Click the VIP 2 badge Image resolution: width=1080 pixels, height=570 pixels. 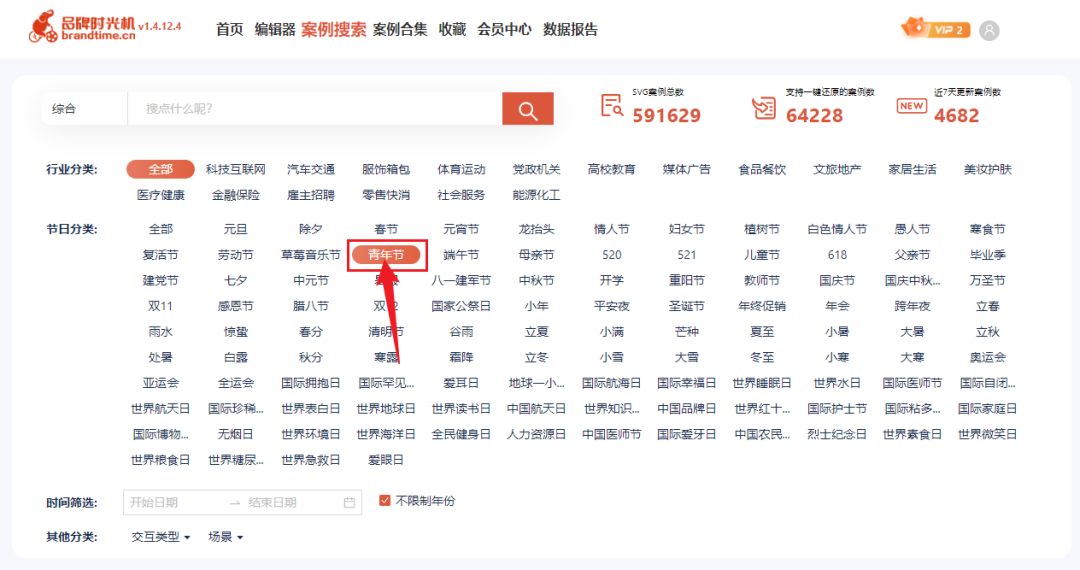point(937,29)
